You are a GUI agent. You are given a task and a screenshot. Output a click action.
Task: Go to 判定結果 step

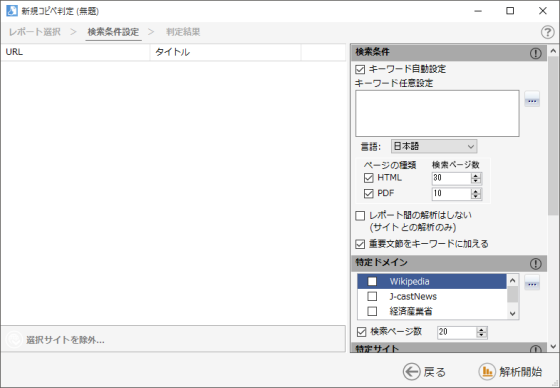click(183, 32)
